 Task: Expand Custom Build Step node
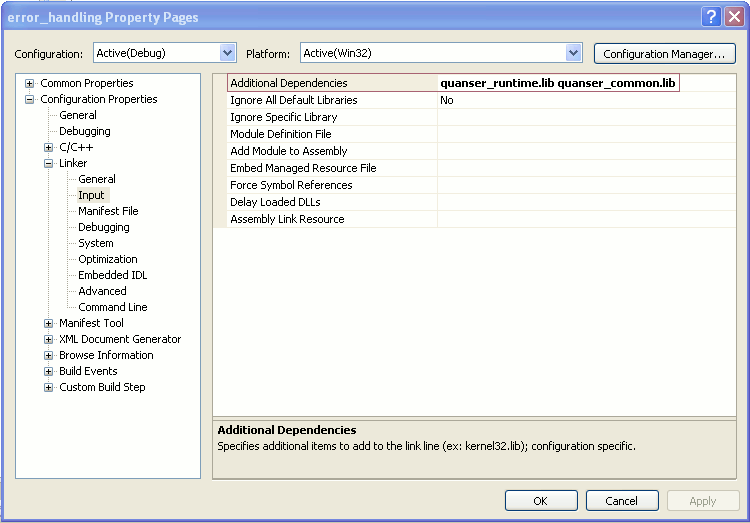click(x=48, y=388)
